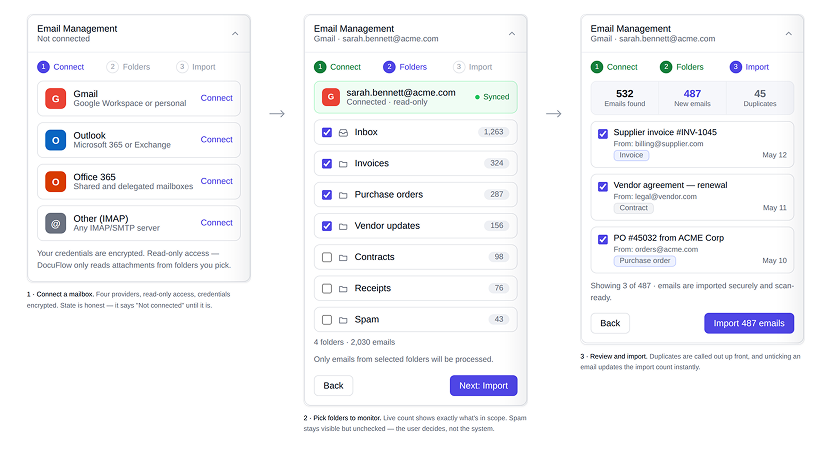Uncheck the Supplier invoice #INV-1045 email
This screenshot has width=827, height=452.
point(603,134)
